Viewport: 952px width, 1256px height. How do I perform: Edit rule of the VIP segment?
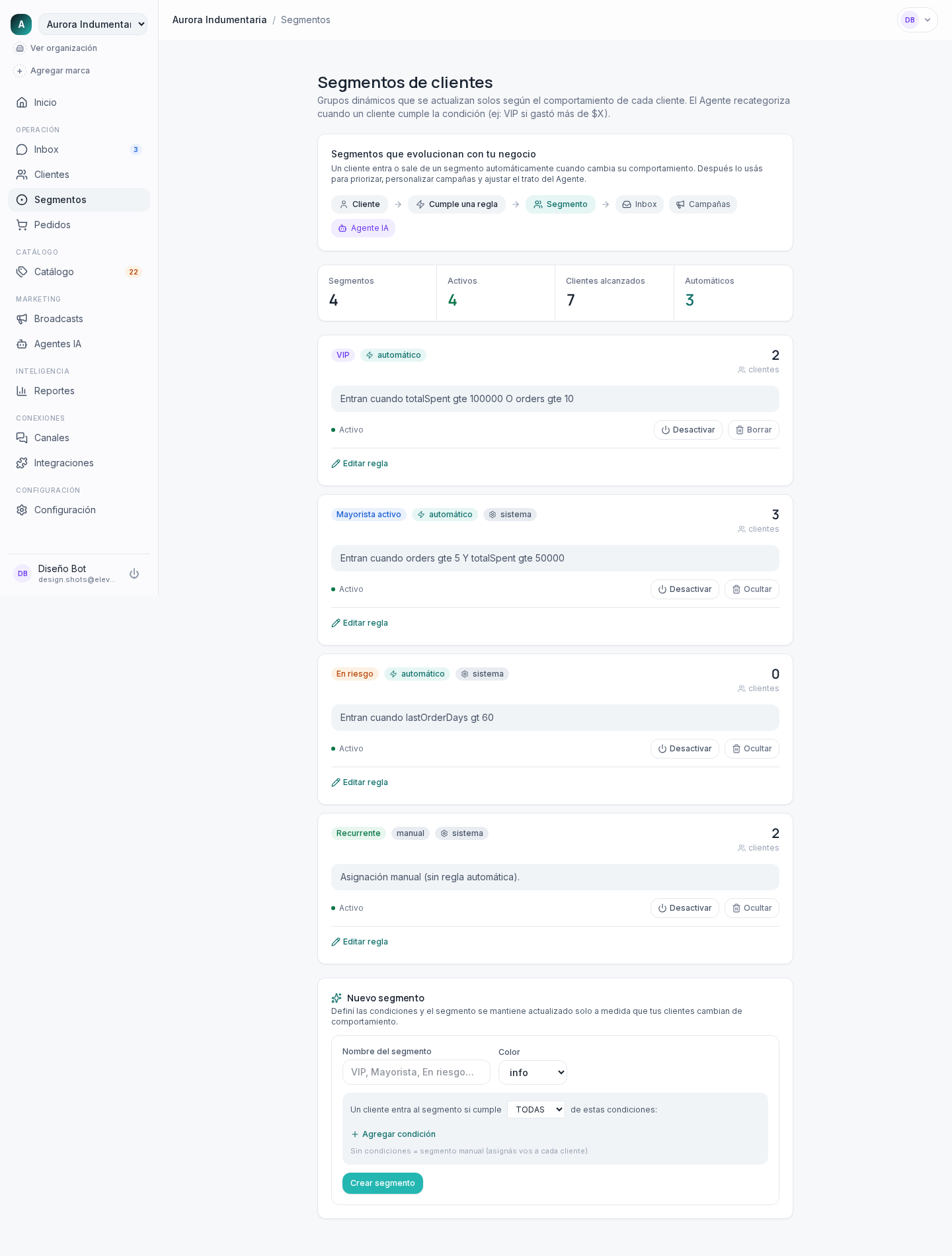point(360,464)
